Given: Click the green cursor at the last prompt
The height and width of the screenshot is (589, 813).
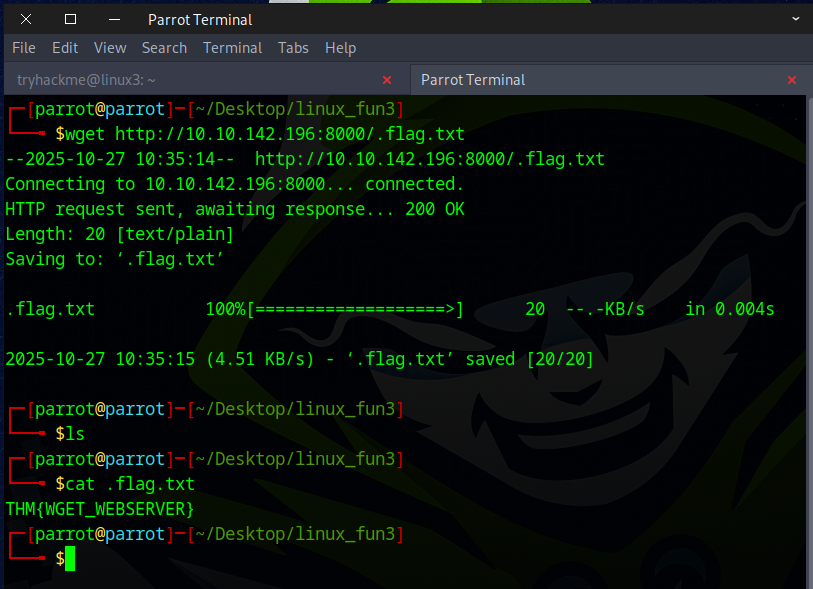Looking at the screenshot, I should (x=70, y=559).
